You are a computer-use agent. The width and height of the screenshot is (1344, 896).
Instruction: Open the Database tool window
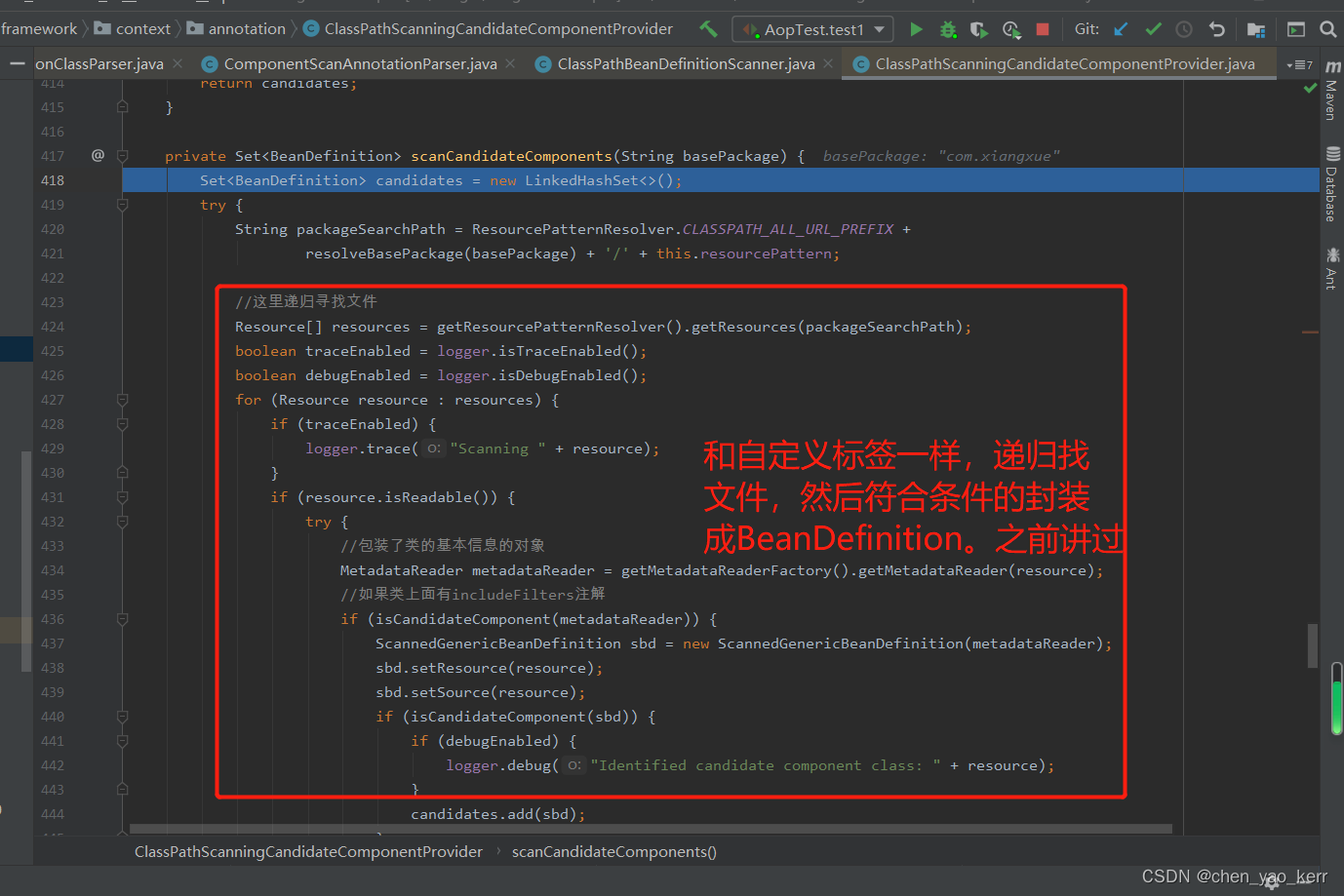coord(1331,184)
